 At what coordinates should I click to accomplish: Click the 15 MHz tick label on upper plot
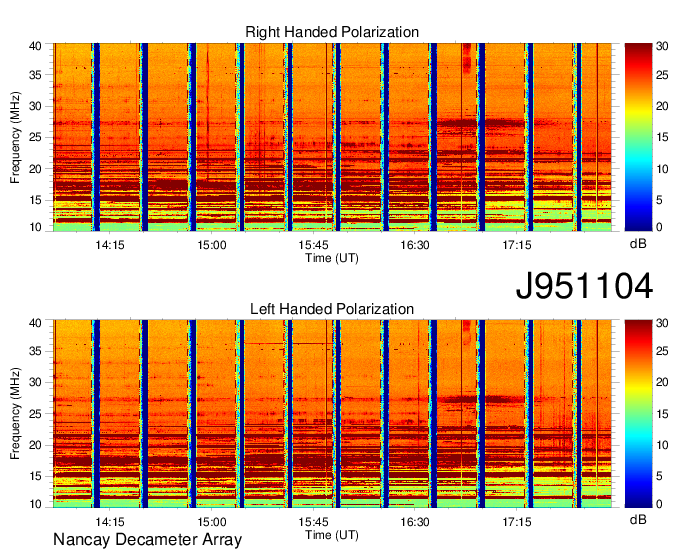(x=36, y=200)
